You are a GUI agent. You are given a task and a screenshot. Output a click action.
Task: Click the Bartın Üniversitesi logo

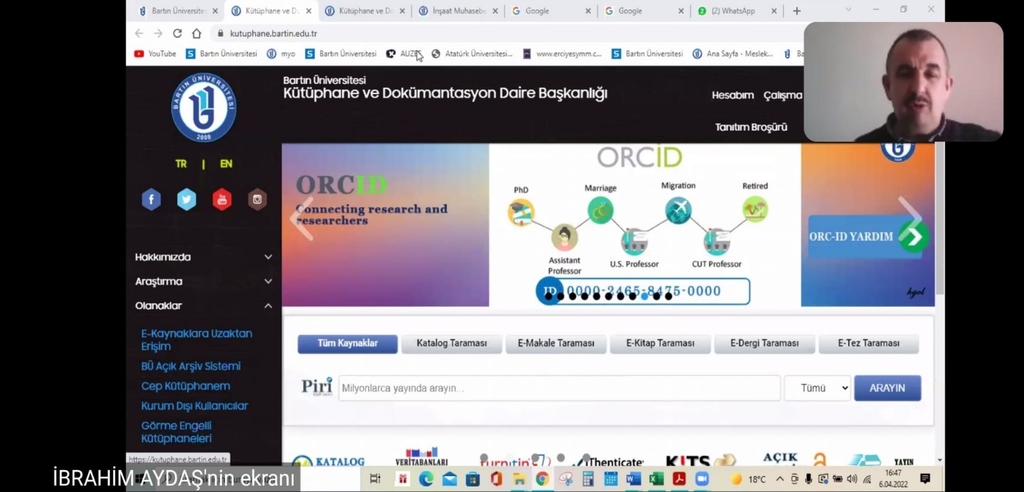click(204, 107)
